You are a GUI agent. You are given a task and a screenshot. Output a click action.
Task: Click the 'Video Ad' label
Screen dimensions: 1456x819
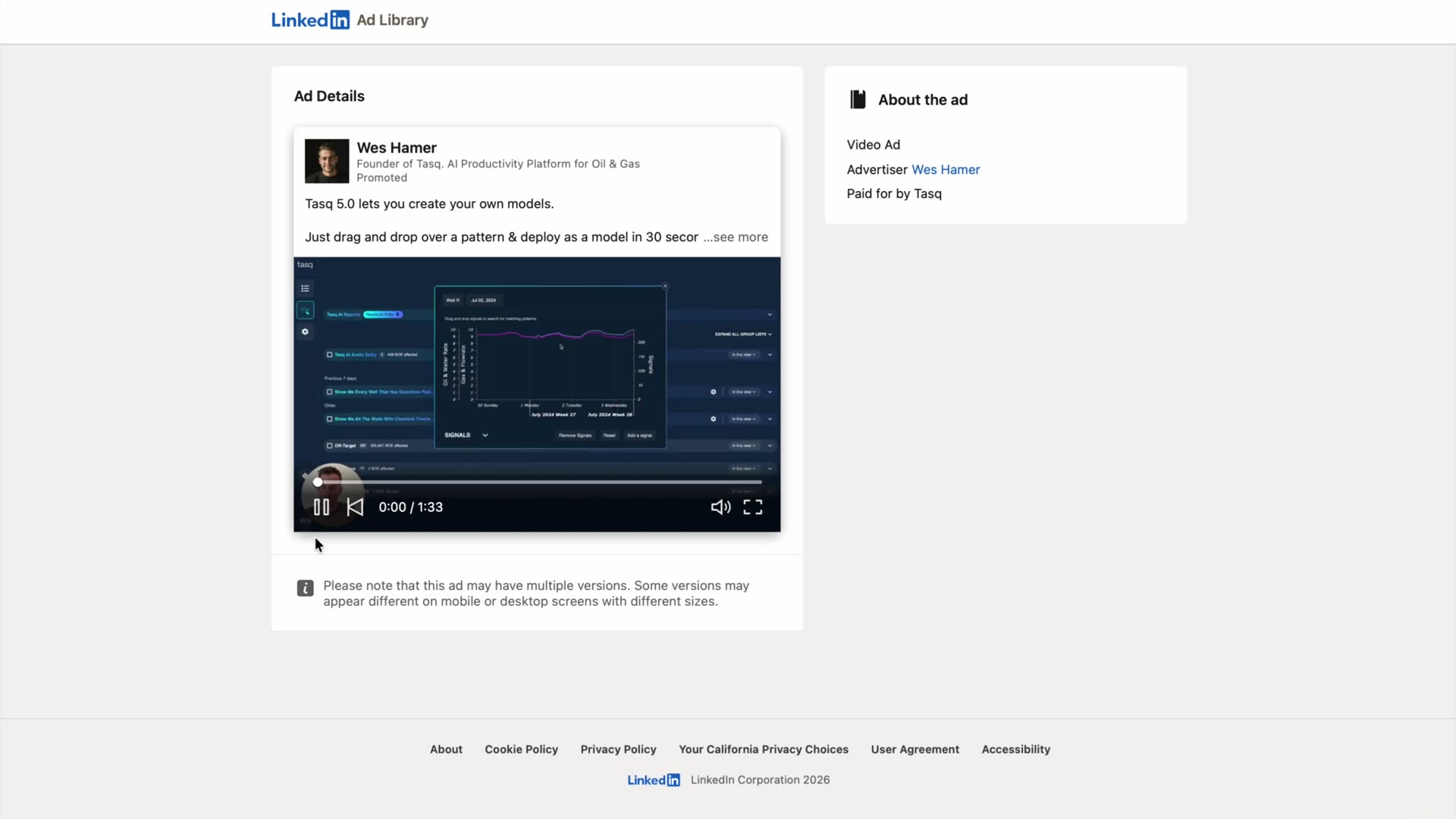(x=874, y=144)
